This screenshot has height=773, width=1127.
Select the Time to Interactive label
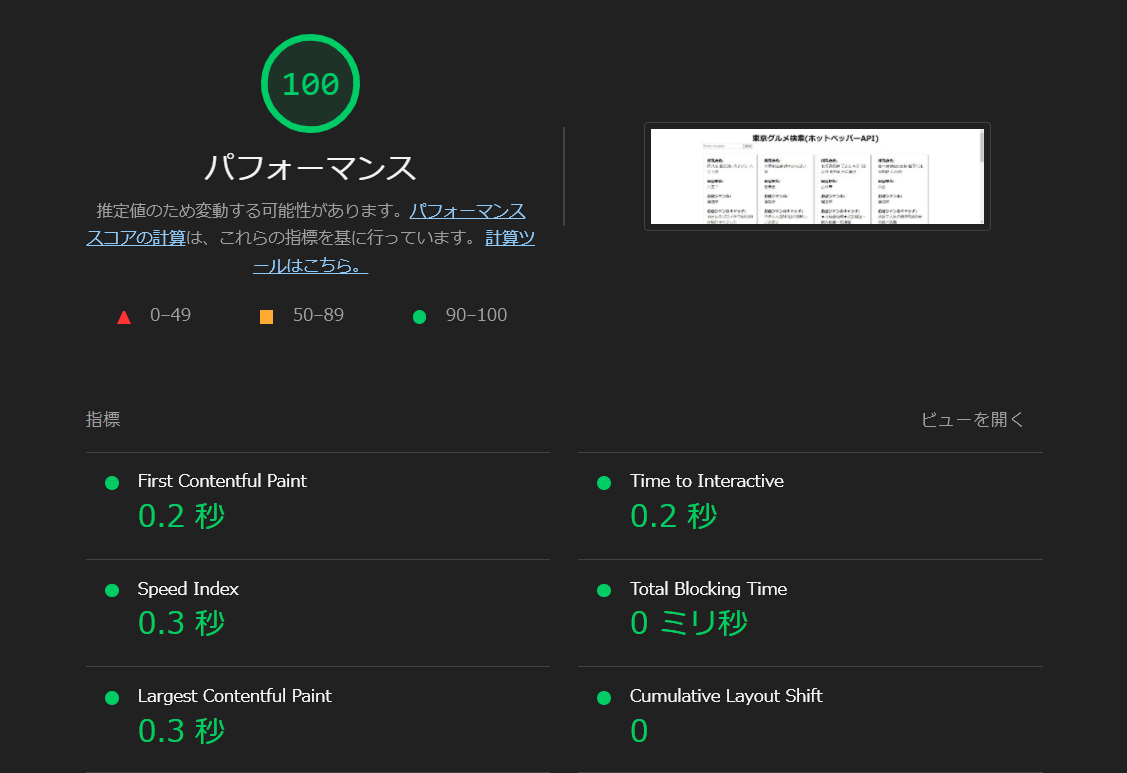coord(707,481)
